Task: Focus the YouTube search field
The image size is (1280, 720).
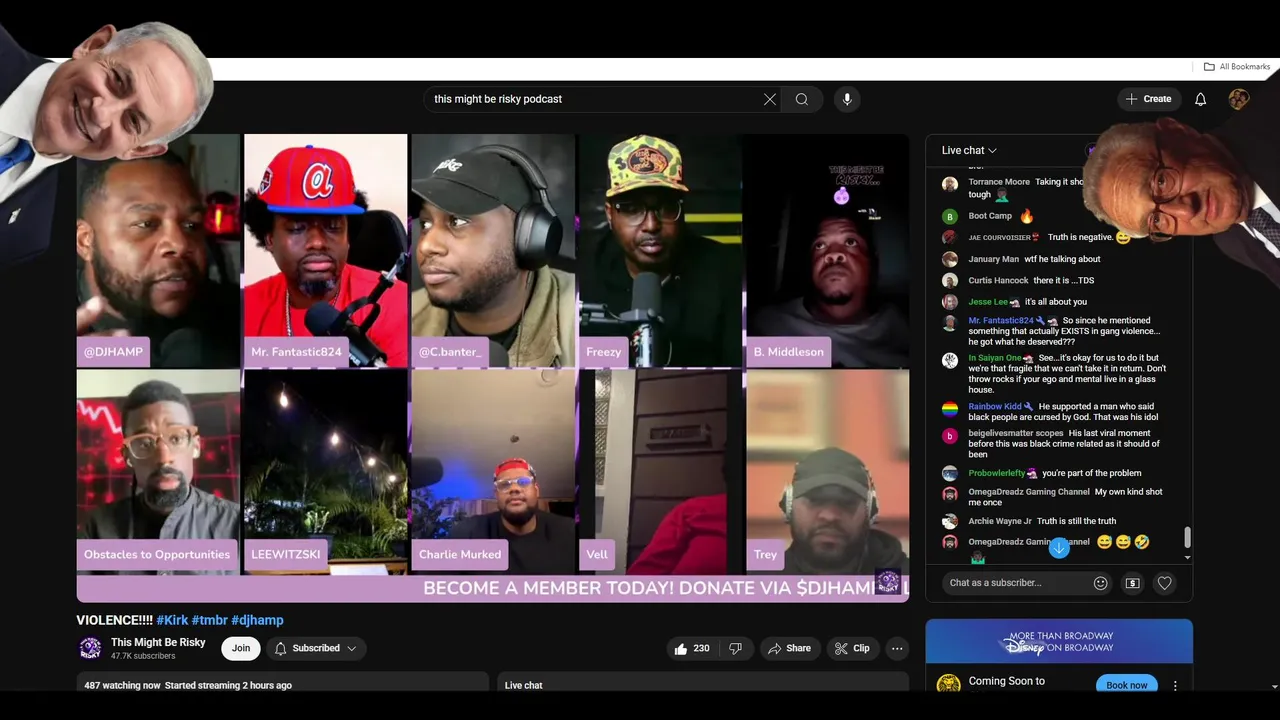Action: pyautogui.click(x=595, y=99)
